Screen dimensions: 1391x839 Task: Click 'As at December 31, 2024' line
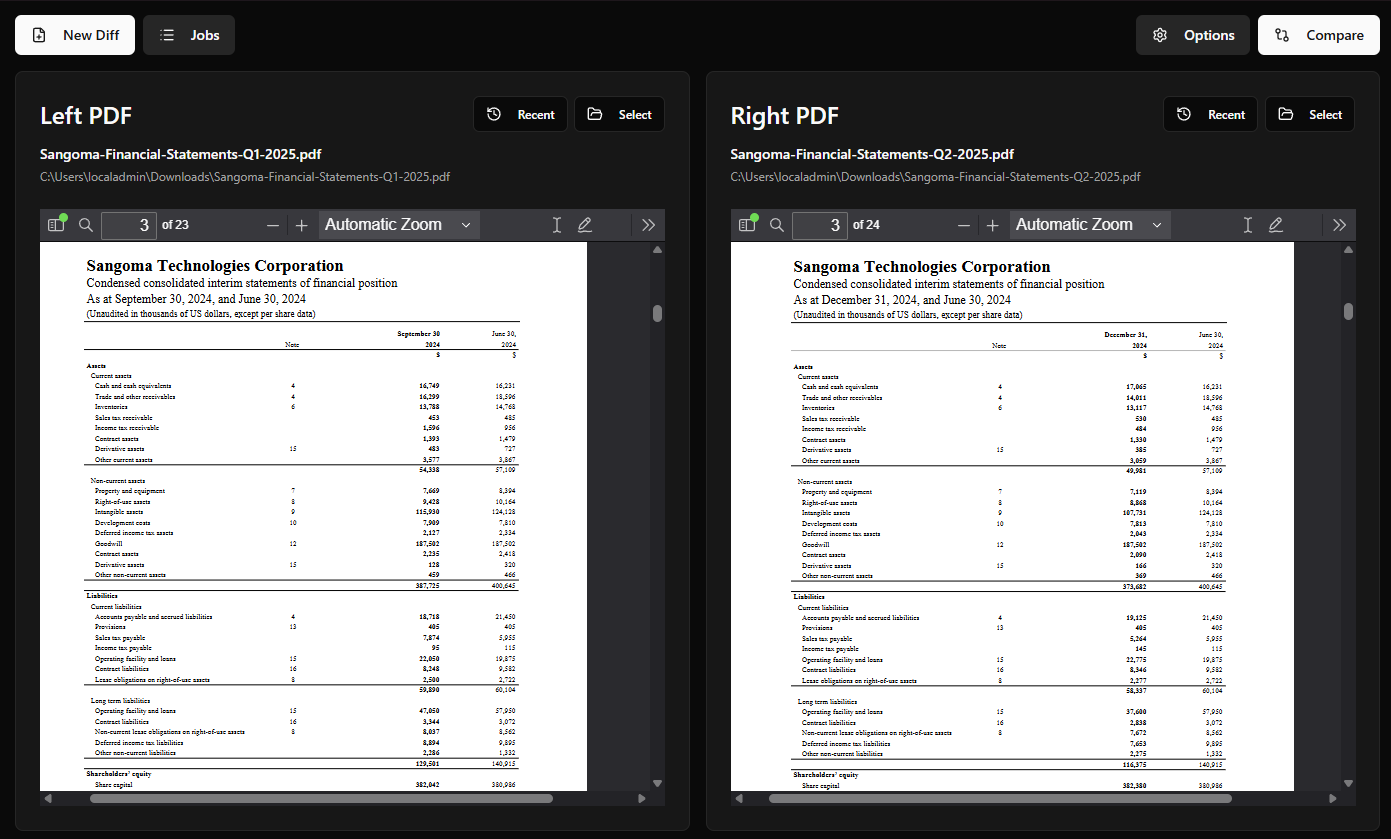(902, 300)
